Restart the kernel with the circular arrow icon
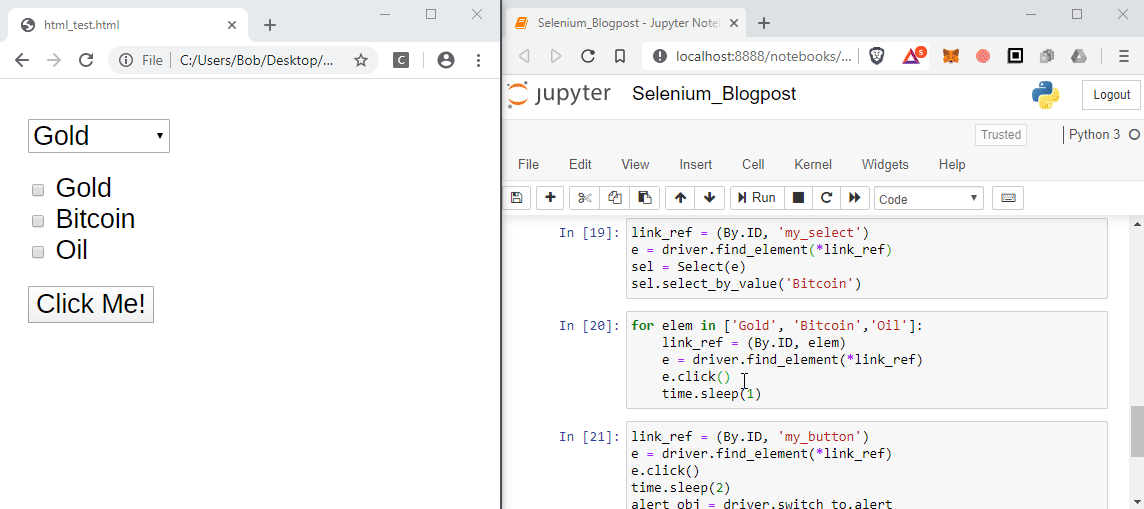The width and height of the screenshot is (1144, 509). click(x=827, y=198)
